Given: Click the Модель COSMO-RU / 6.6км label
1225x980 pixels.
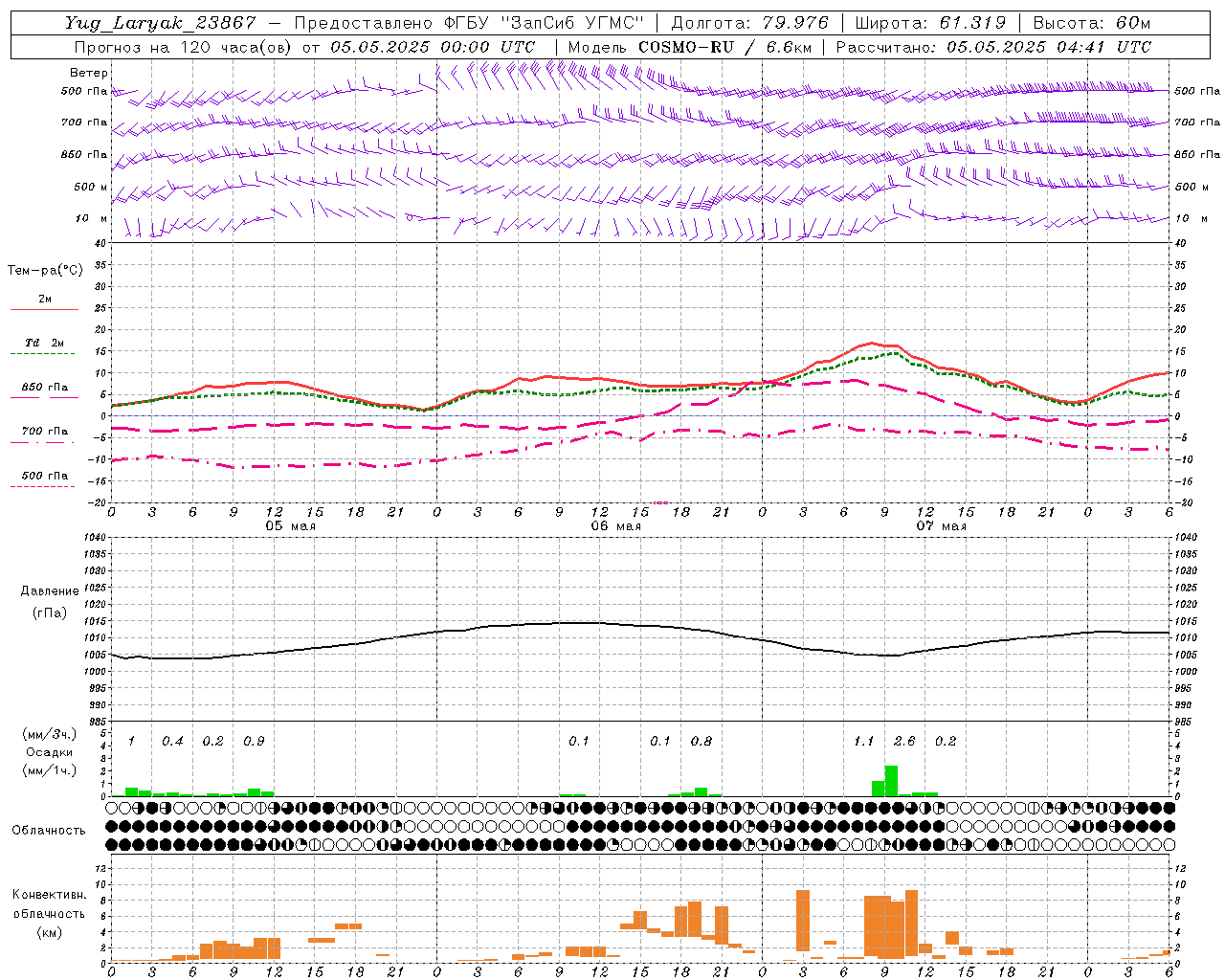Looking at the screenshot, I should 690,47.
